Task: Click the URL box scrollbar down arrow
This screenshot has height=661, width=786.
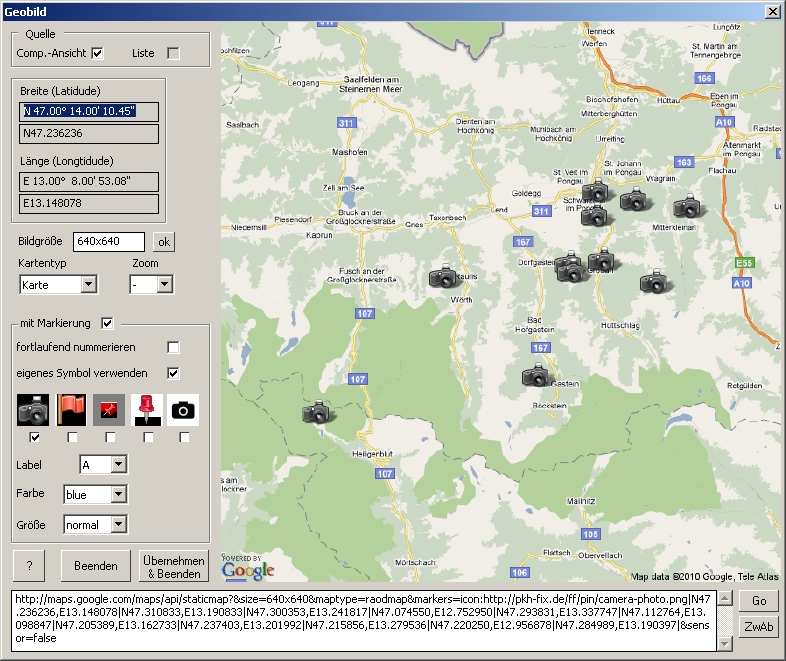Action: pyautogui.click(x=724, y=644)
